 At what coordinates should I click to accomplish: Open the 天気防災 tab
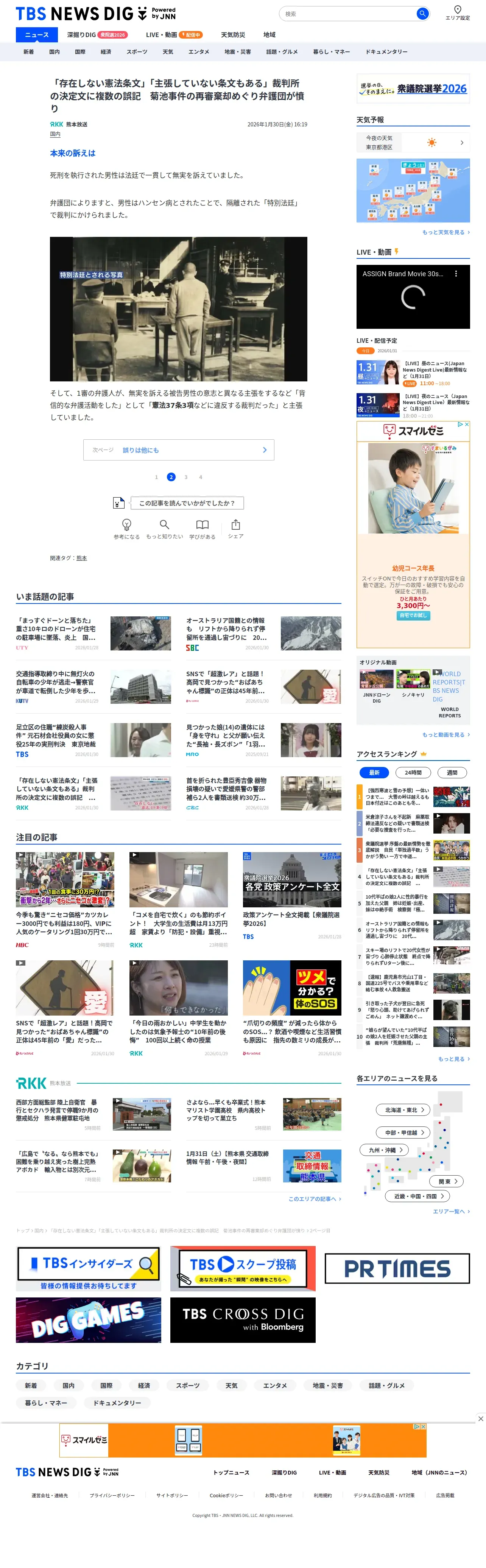tap(233, 35)
